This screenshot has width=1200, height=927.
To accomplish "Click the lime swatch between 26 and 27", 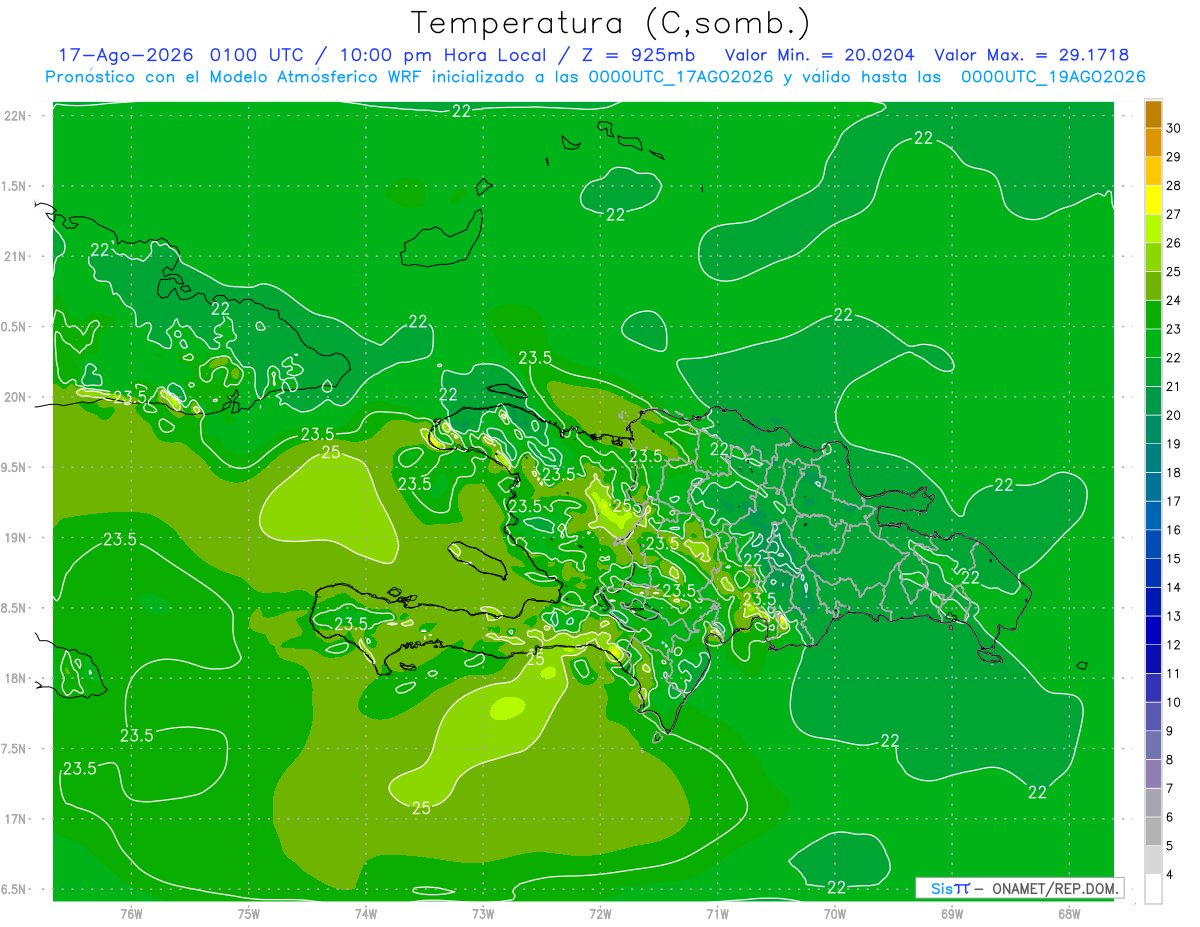I will coord(1153,229).
